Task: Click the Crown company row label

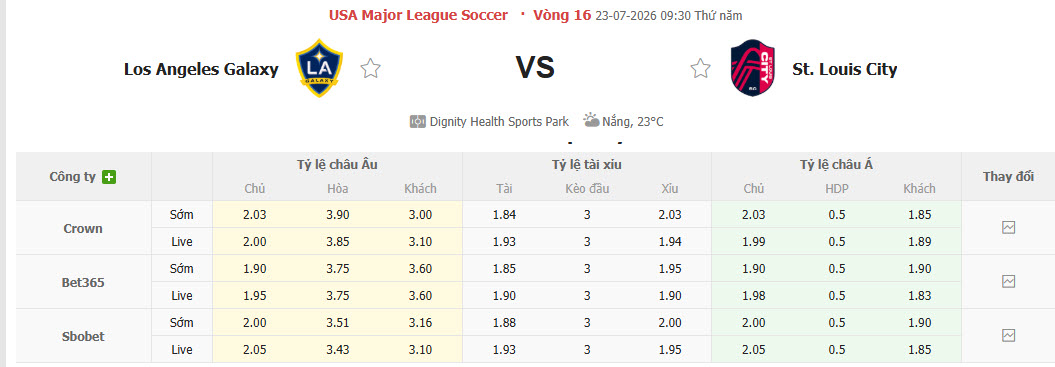Action: (x=83, y=228)
